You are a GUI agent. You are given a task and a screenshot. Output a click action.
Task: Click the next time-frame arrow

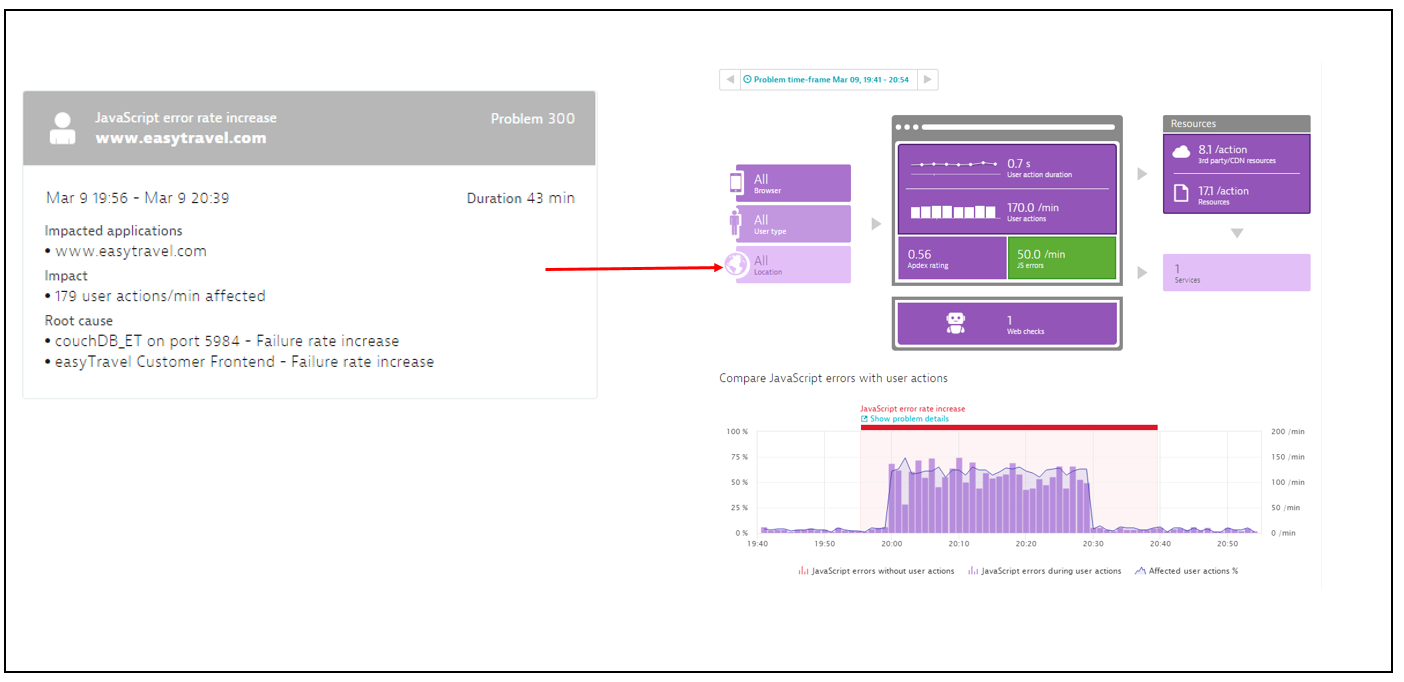click(927, 79)
